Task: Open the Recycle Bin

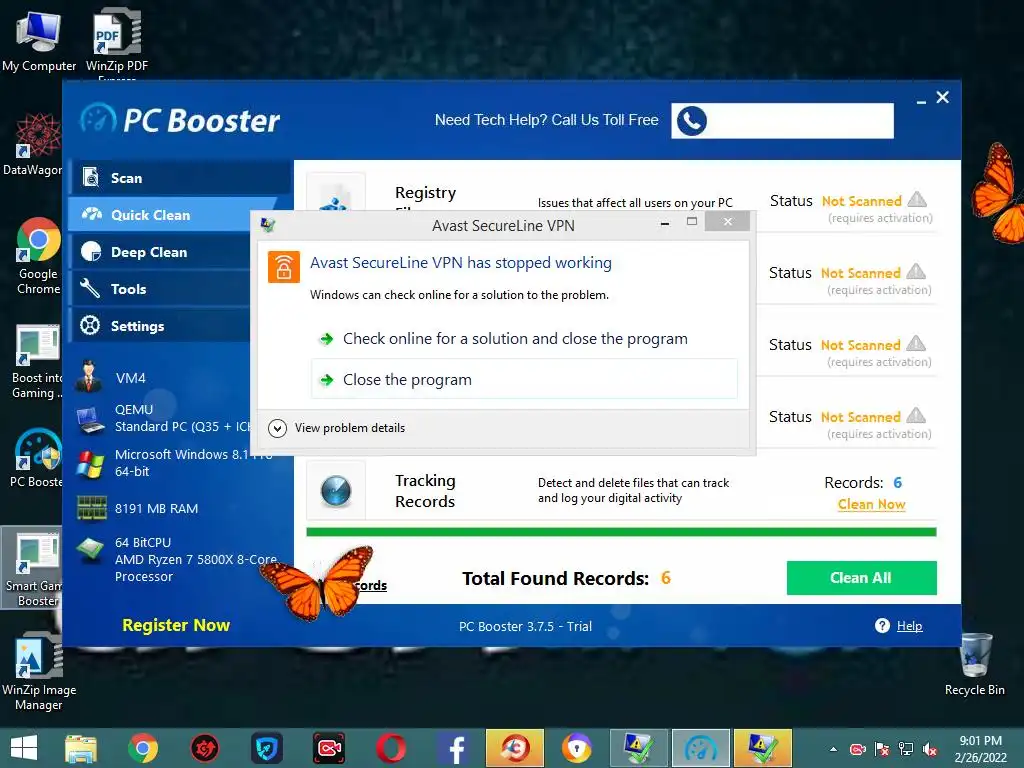Action: [975, 664]
